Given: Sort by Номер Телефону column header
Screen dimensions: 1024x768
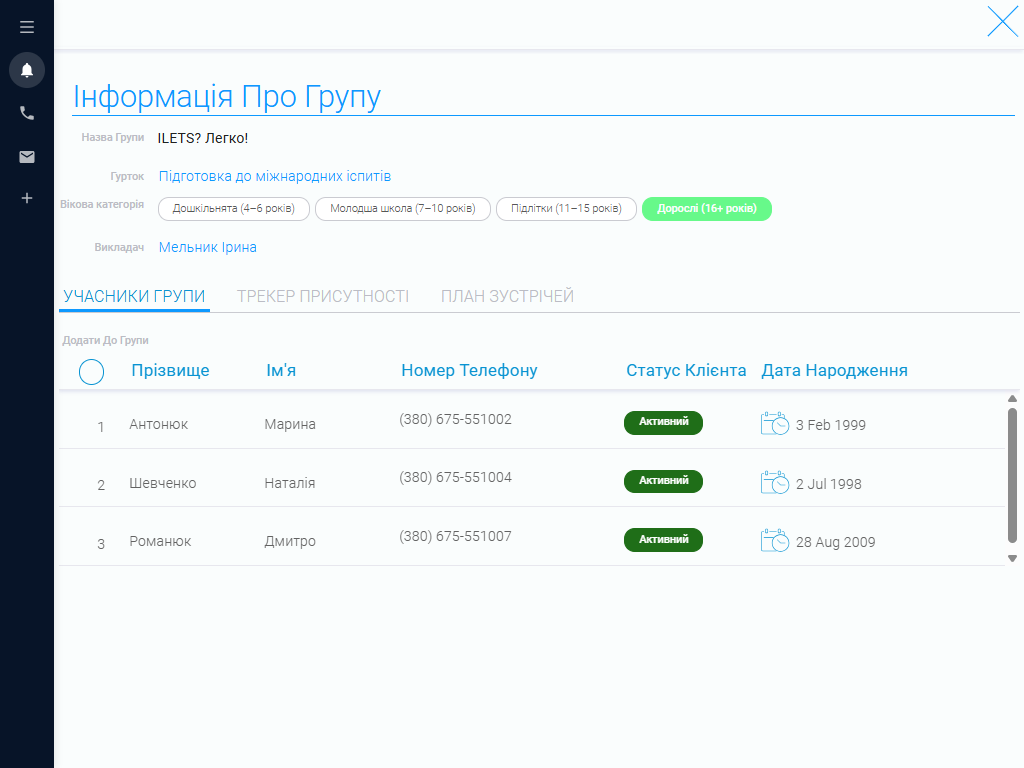Looking at the screenshot, I should pyautogui.click(x=469, y=370).
